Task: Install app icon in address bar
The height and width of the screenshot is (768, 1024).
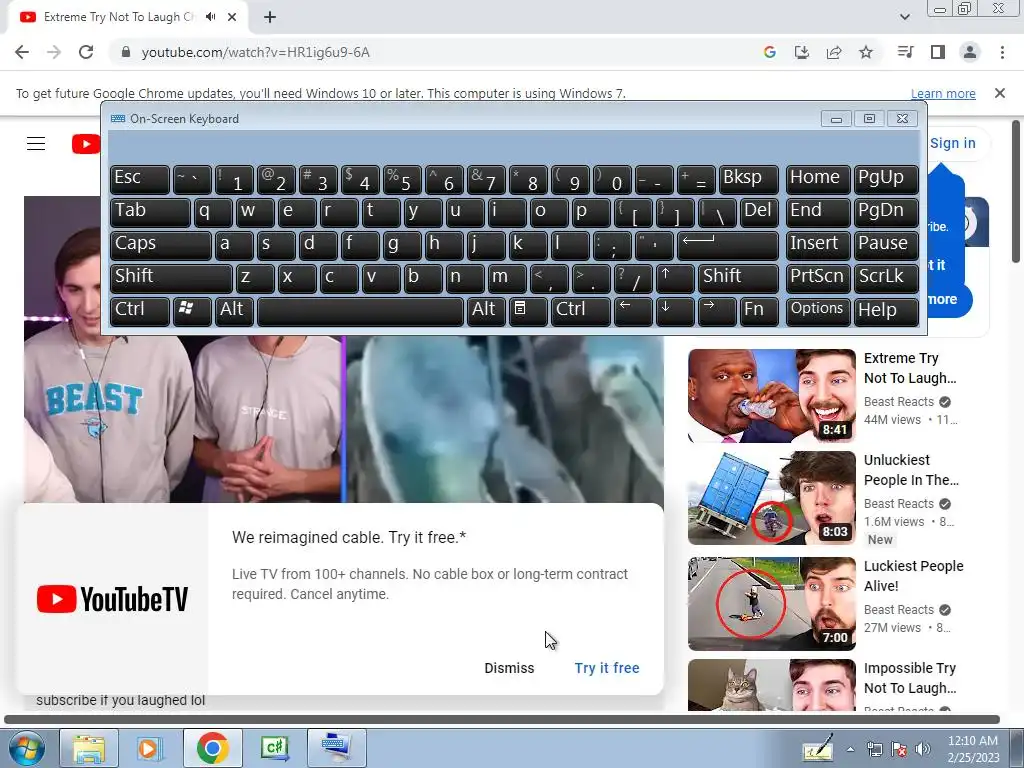Action: (x=801, y=52)
